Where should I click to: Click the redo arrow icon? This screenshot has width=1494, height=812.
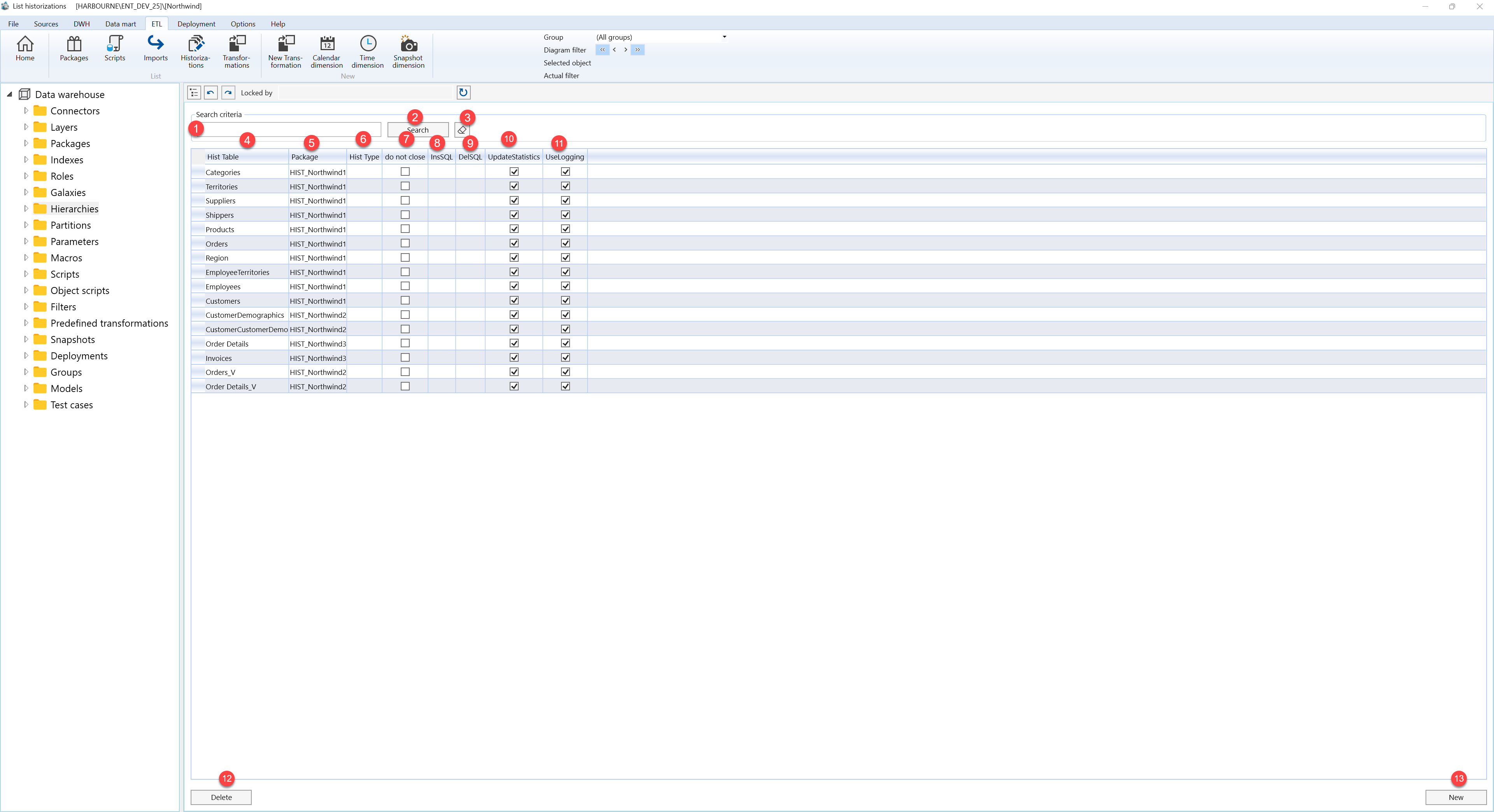(228, 93)
